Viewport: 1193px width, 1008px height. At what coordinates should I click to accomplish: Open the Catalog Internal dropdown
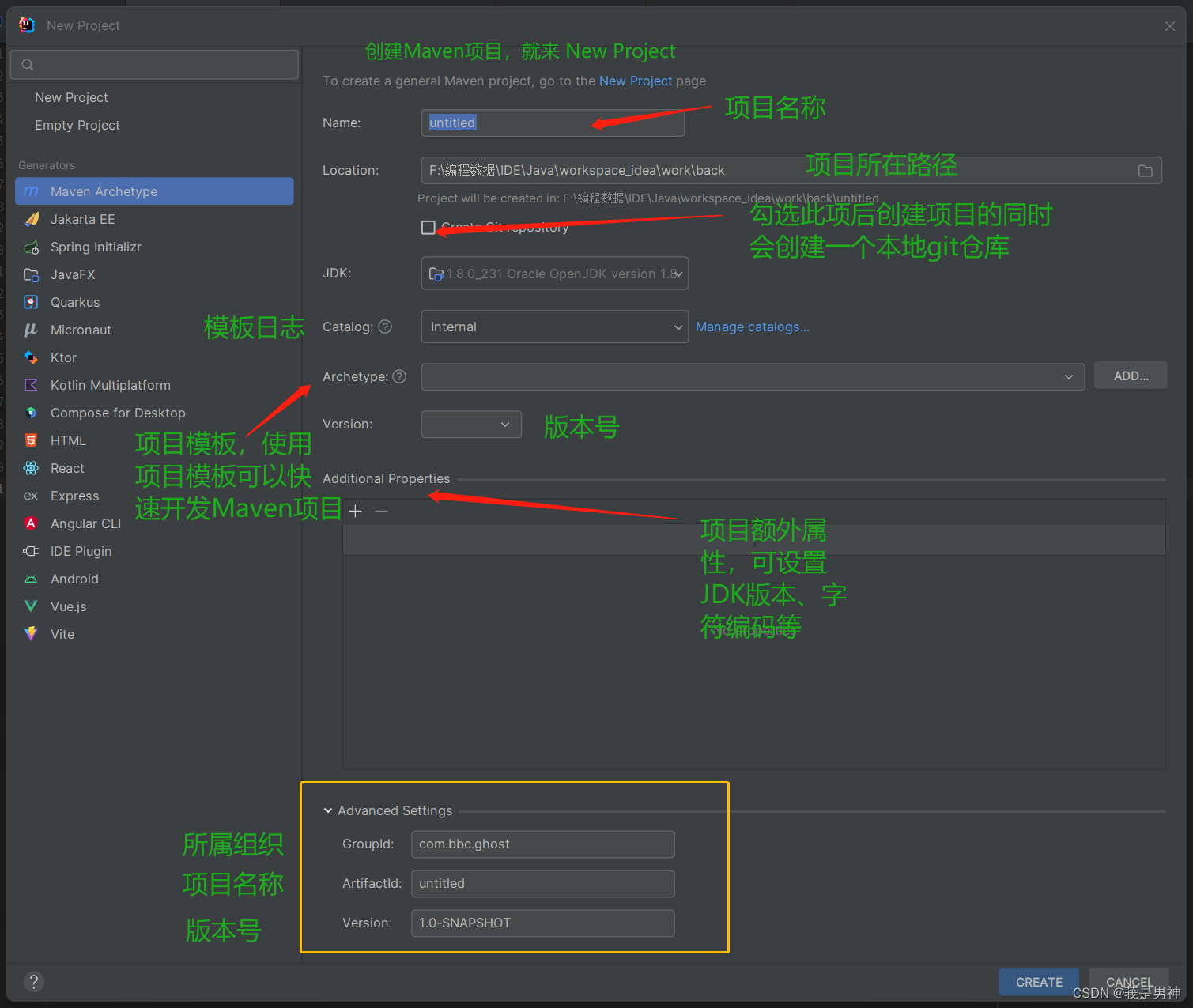(x=554, y=327)
